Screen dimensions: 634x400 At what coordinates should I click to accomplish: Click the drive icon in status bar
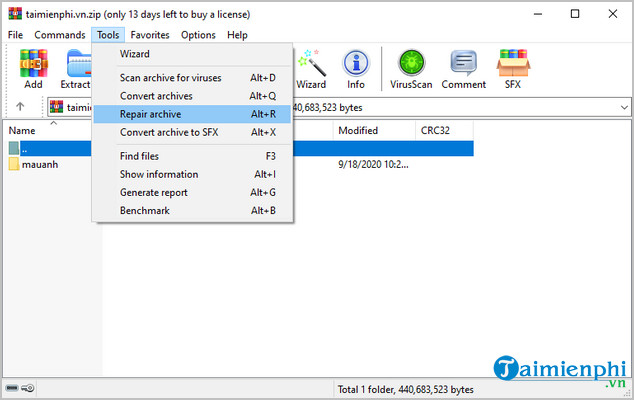[x=12, y=388]
